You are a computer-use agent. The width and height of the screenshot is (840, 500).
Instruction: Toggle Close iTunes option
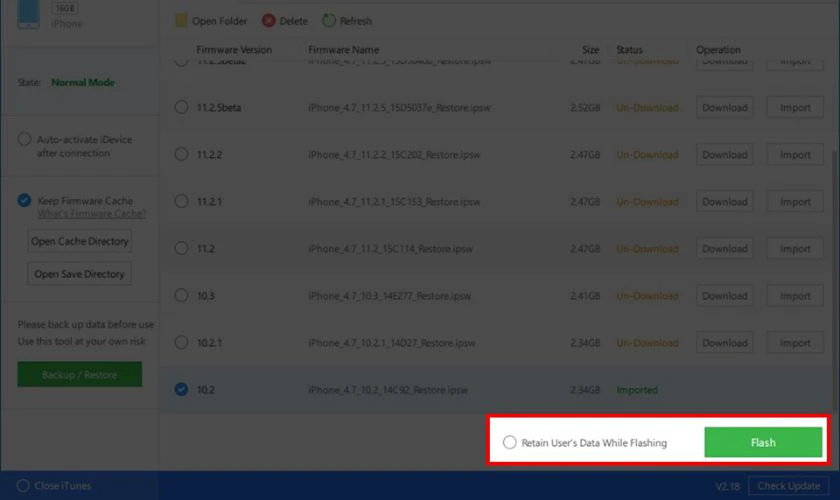point(23,486)
